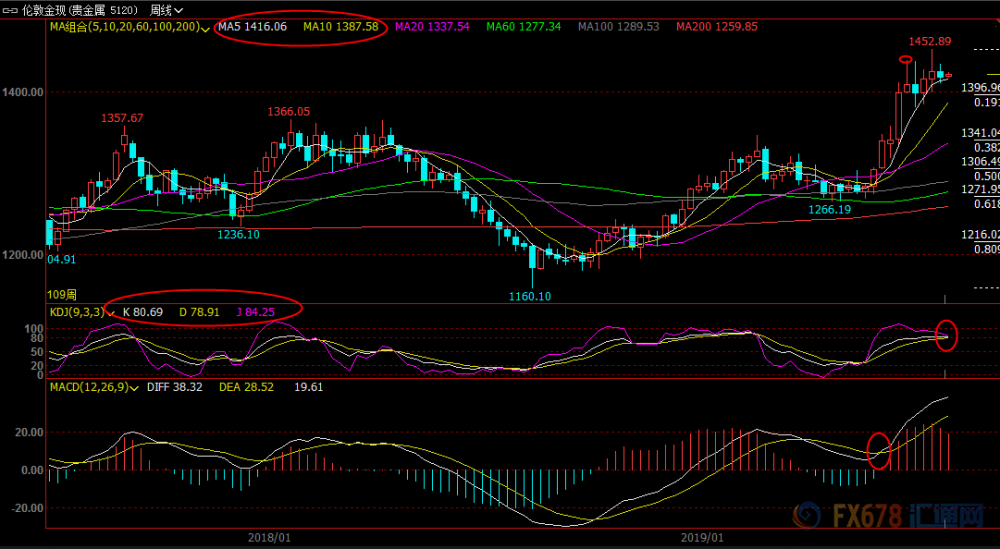Click the 1452.89 high price marker
The height and width of the screenshot is (549, 1000).
[930, 41]
